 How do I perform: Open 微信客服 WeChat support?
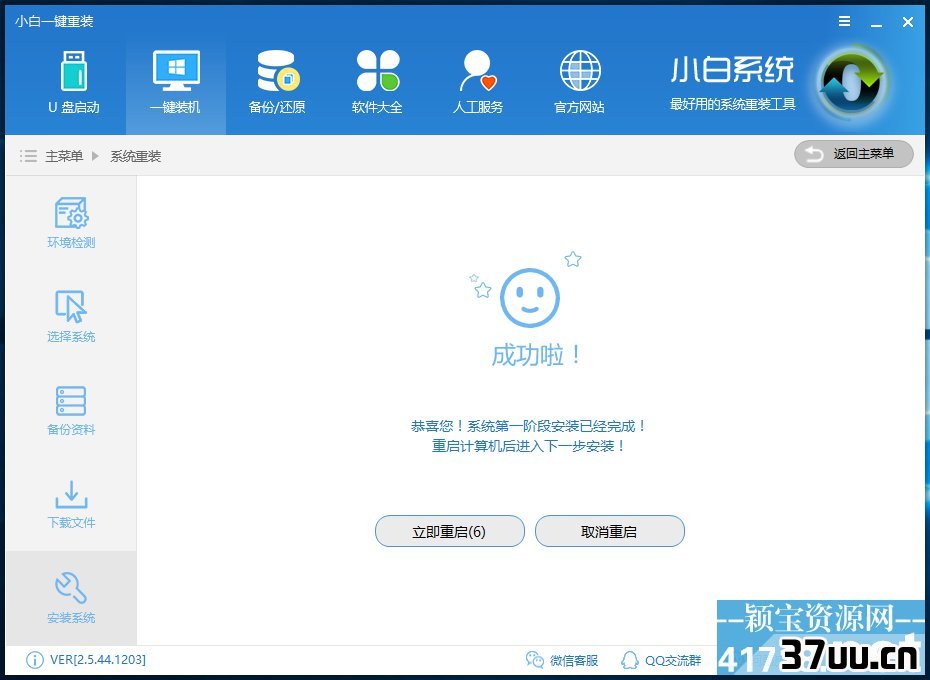tap(562, 660)
